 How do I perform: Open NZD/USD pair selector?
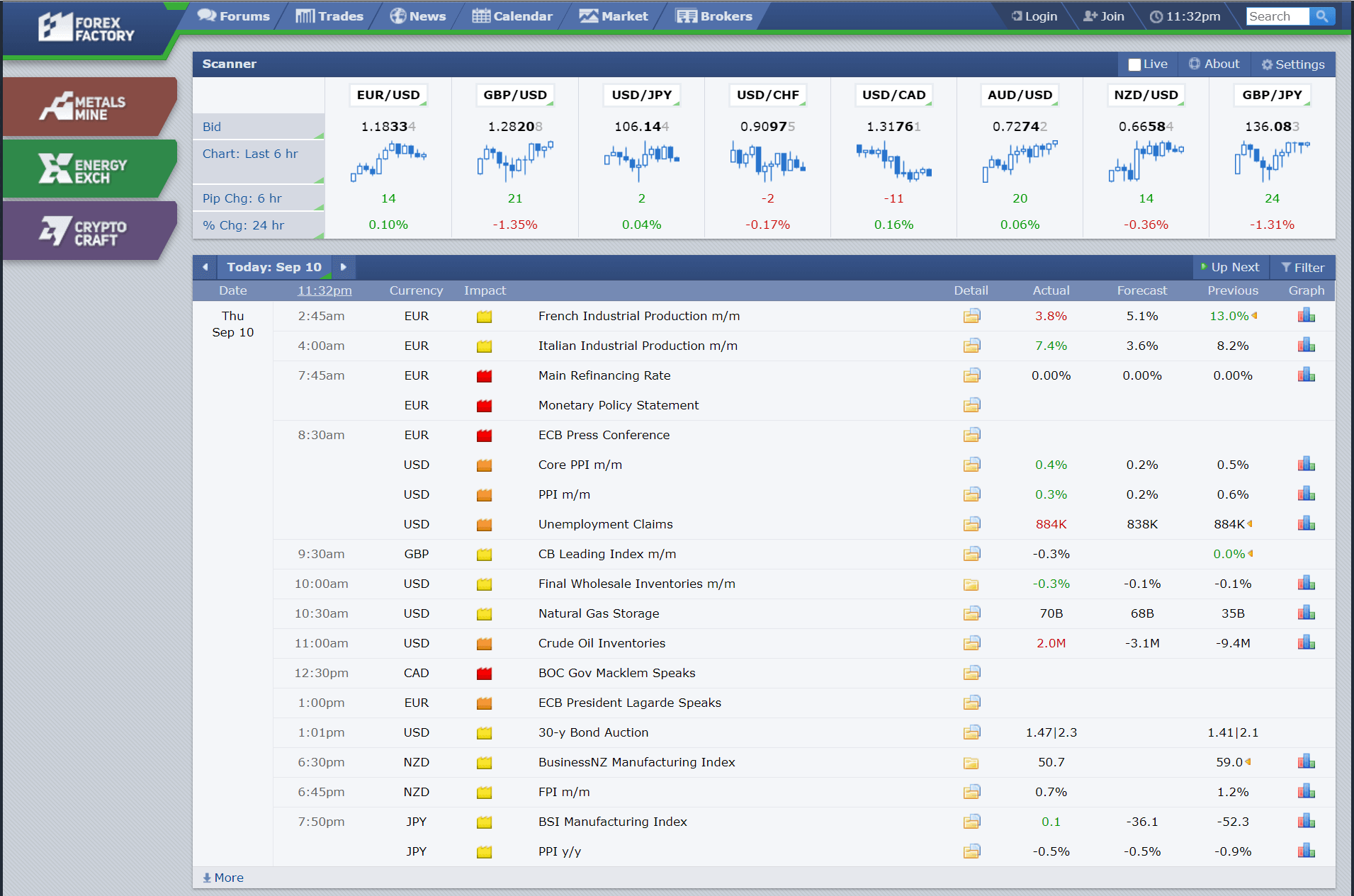point(1146,95)
